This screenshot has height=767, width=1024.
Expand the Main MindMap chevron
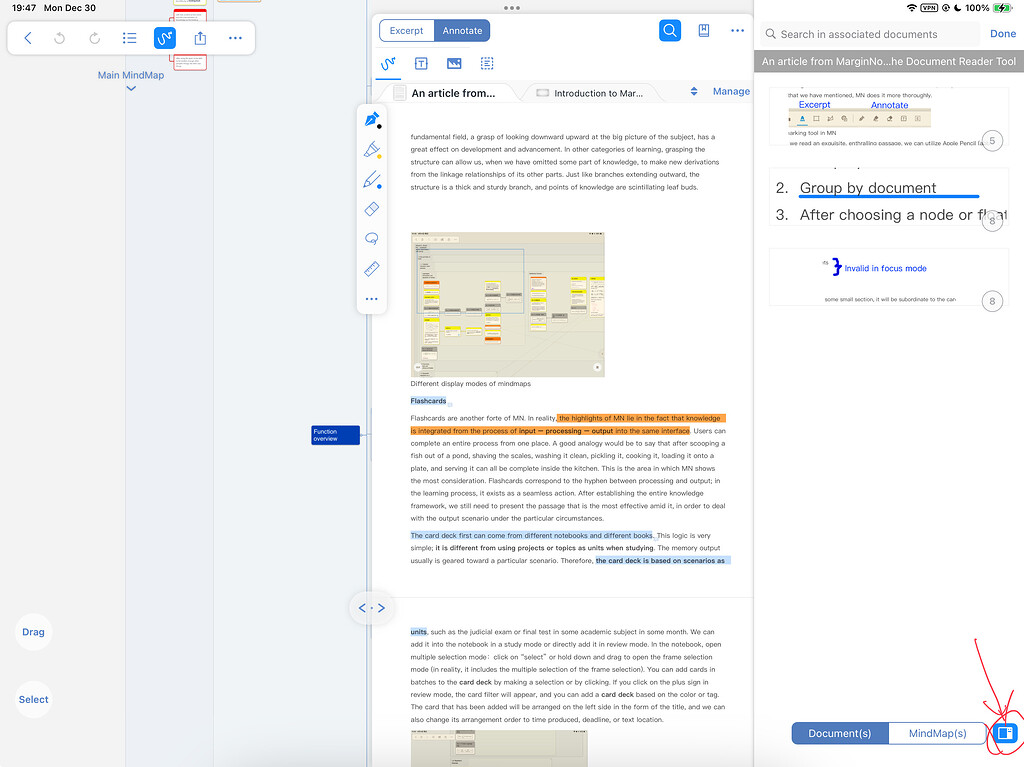click(x=131, y=89)
